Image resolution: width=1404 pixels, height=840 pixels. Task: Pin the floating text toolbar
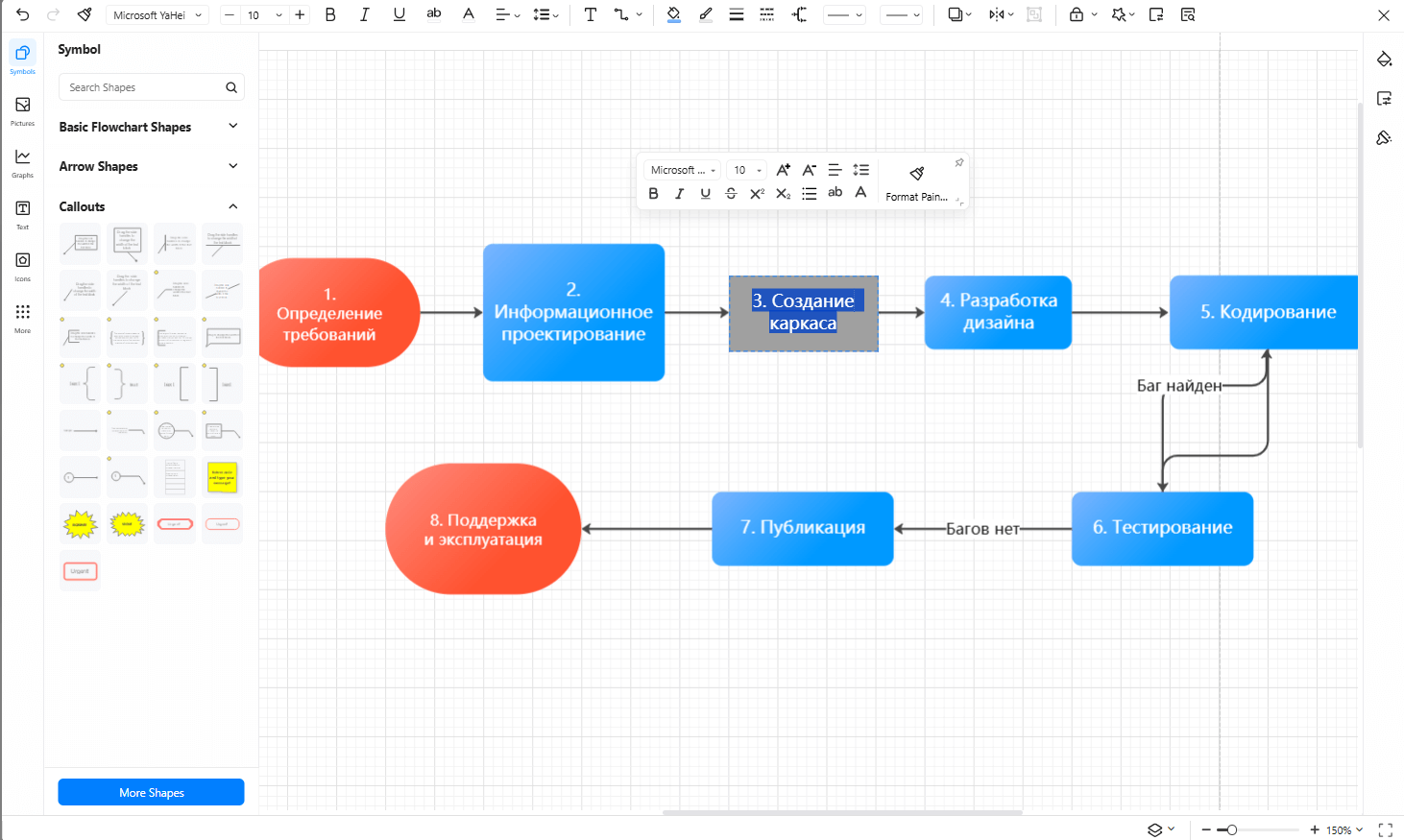tap(958, 163)
